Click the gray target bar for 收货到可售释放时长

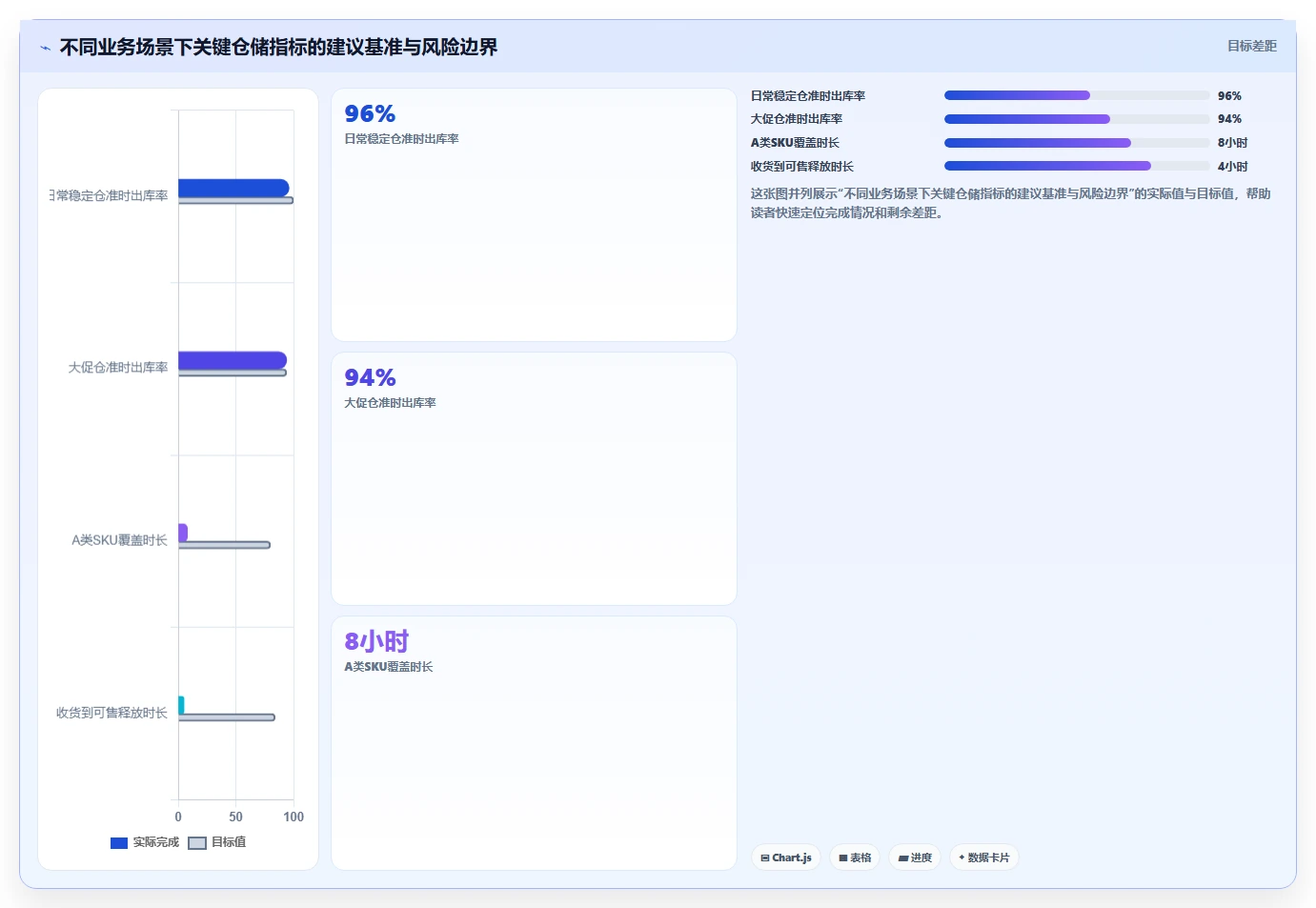coord(227,717)
